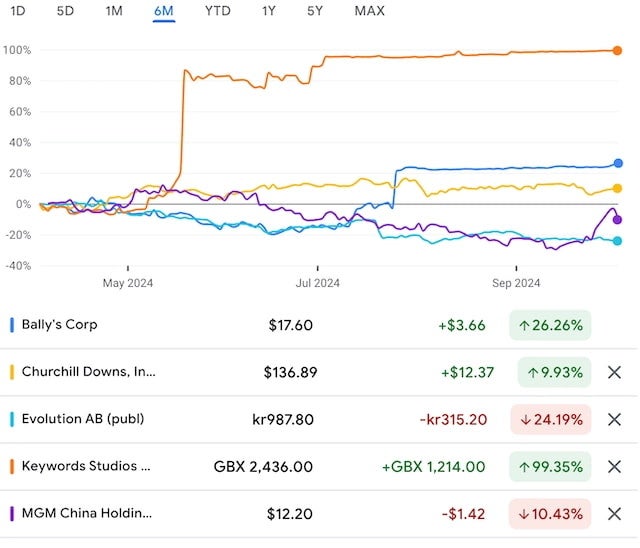Open the Evolution AB (publ) listing
This screenshot has height=548, width=640.
[x=83, y=419]
